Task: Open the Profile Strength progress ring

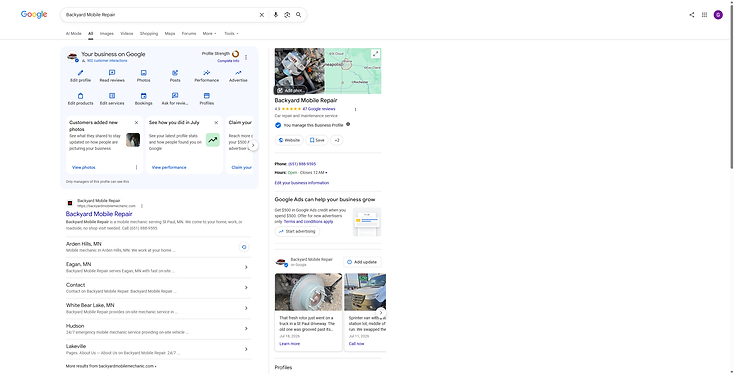Action: [235, 54]
